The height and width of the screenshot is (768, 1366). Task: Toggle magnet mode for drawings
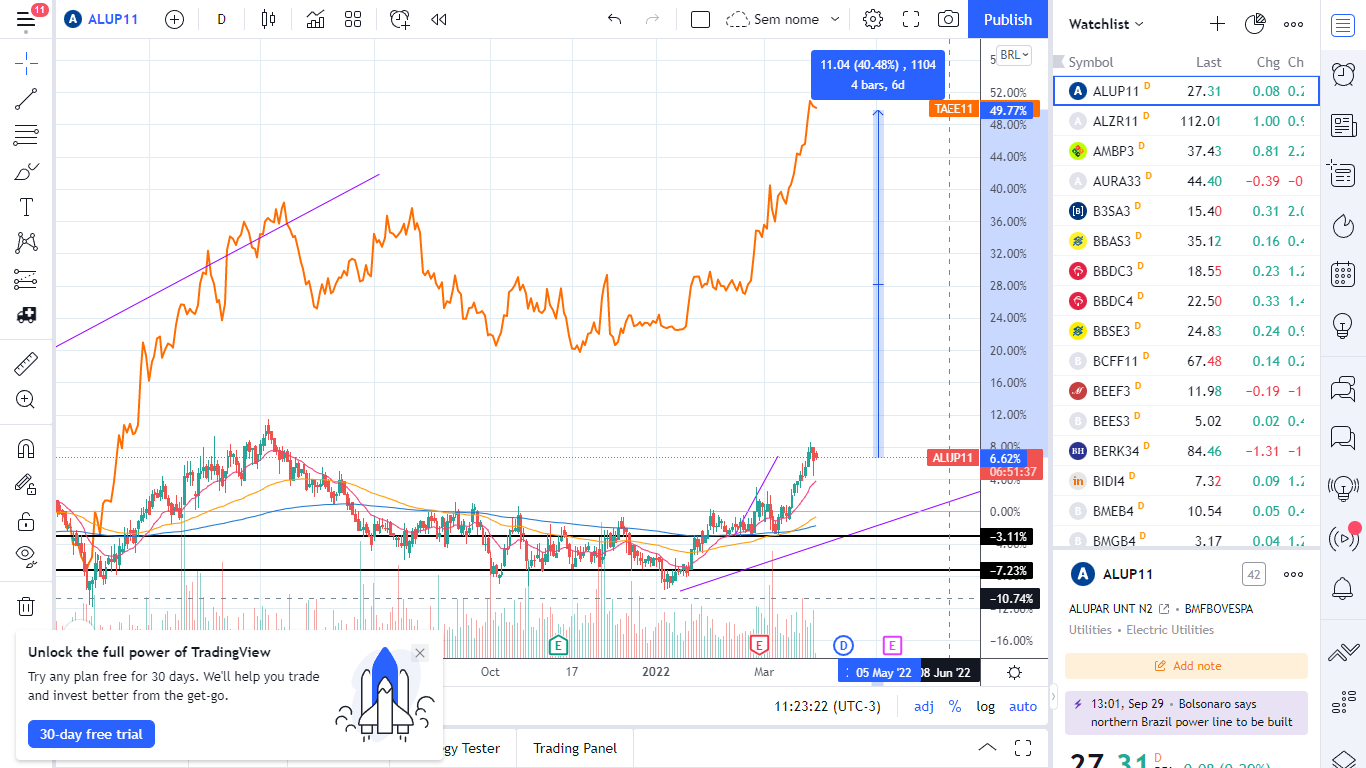pos(26,449)
